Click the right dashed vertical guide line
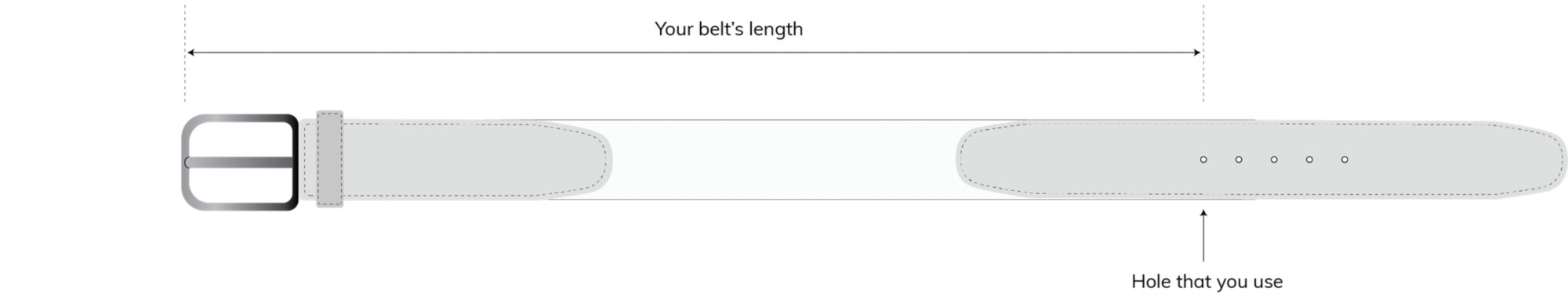The image size is (1568, 303). 1203,52
